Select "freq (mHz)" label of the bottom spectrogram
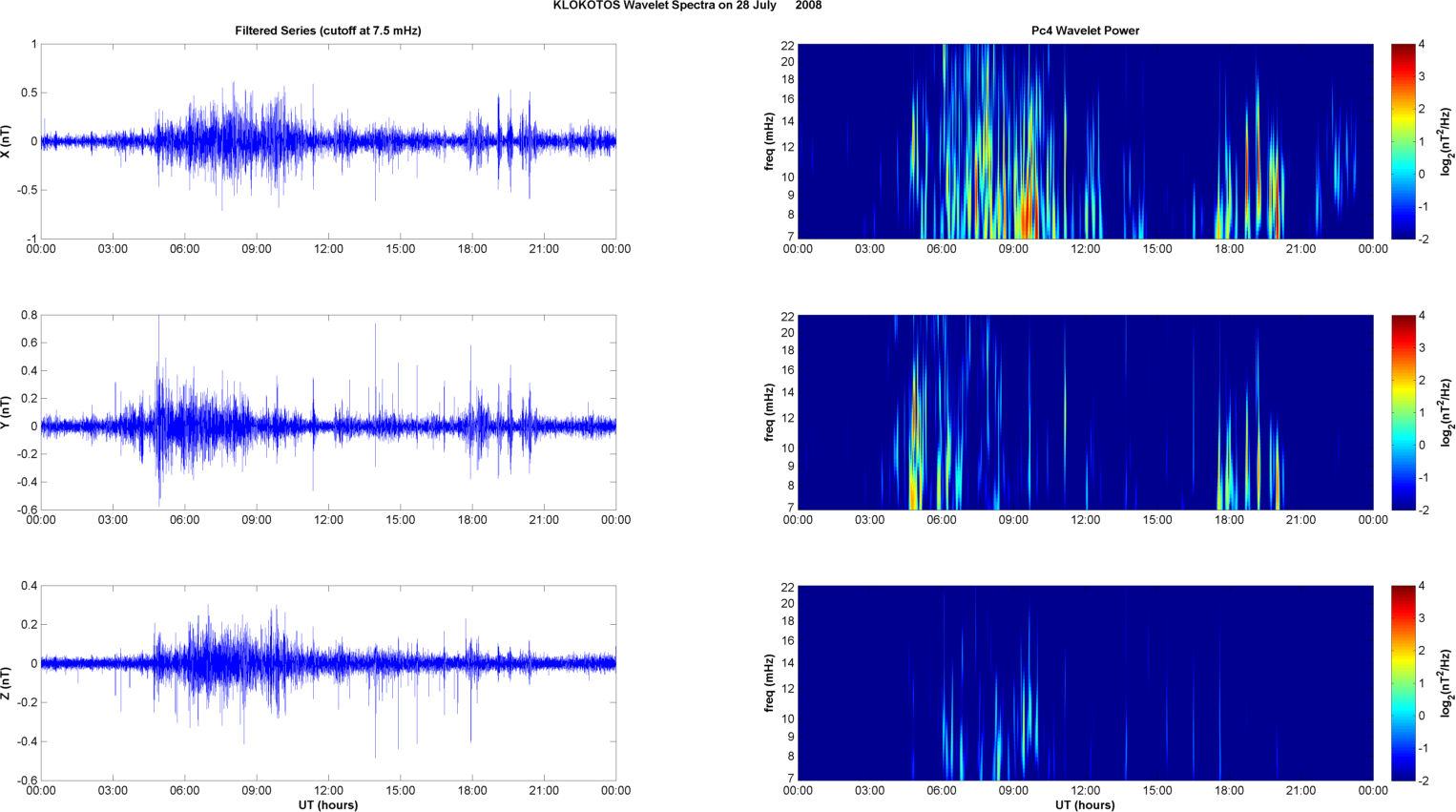 point(769,683)
